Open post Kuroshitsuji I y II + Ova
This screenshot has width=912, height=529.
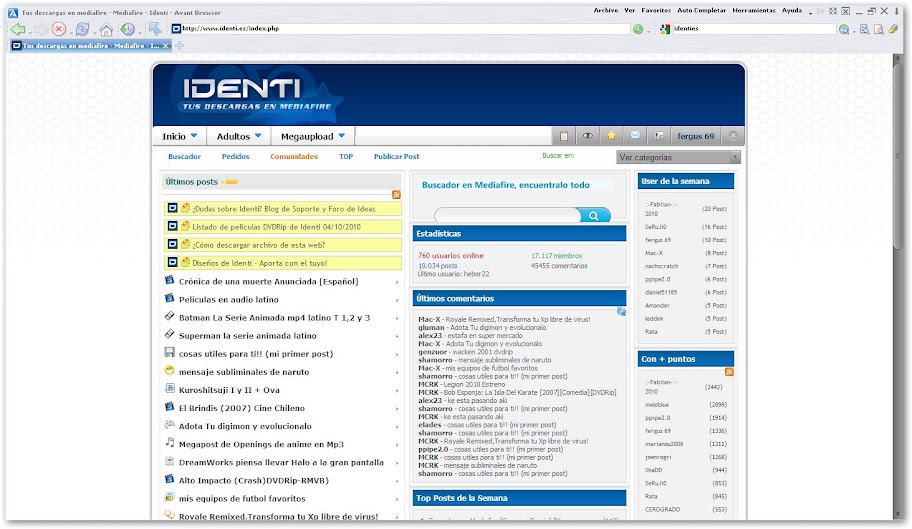229,390
